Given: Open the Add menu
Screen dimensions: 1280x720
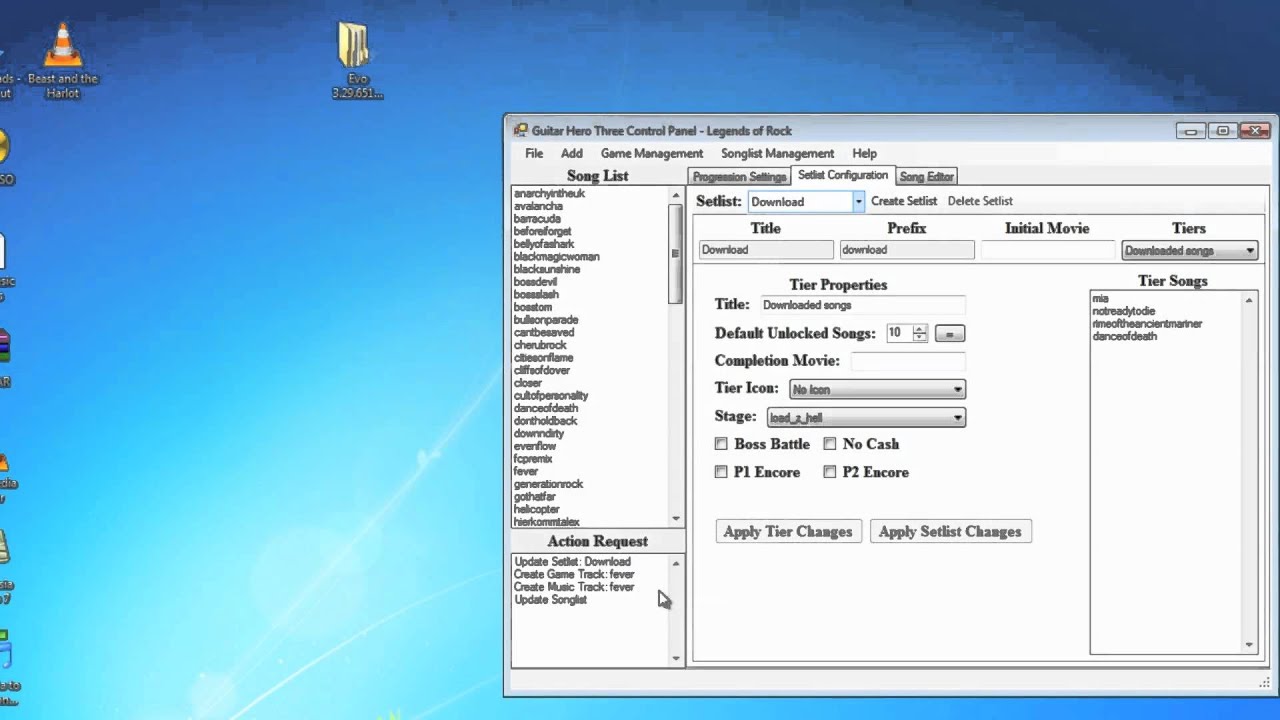Looking at the screenshot, I should coord(571,153).
